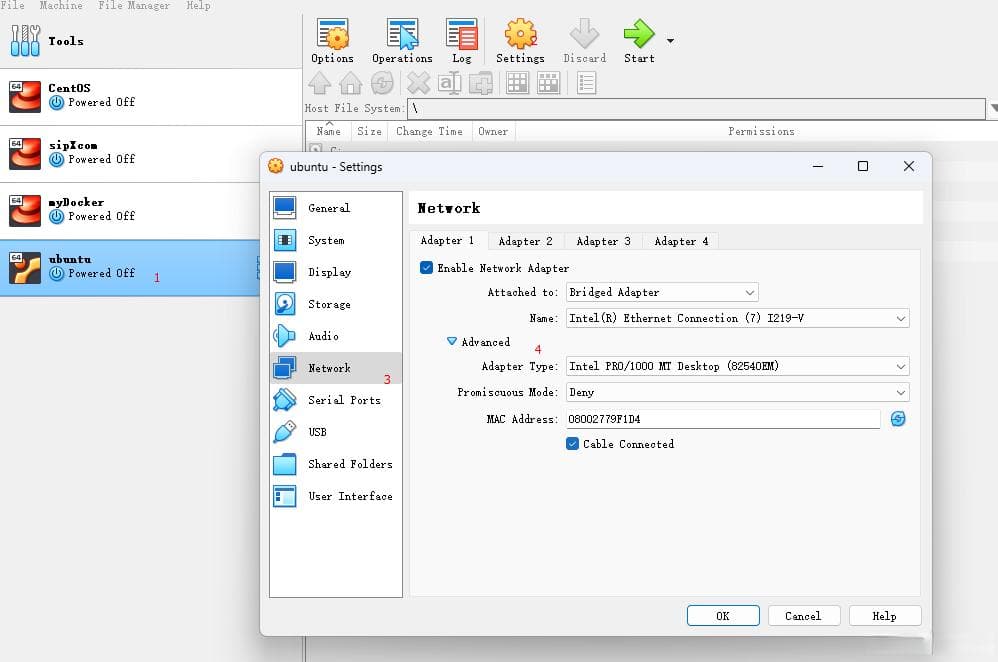Open Shared Folders settings category

(336, 464)
